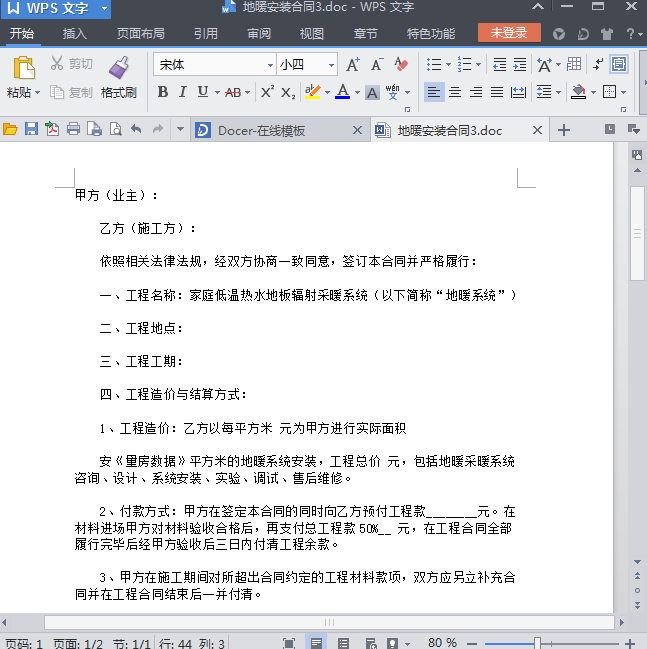
Task: Click the Print icon
Action: click(x=73, y=129)
